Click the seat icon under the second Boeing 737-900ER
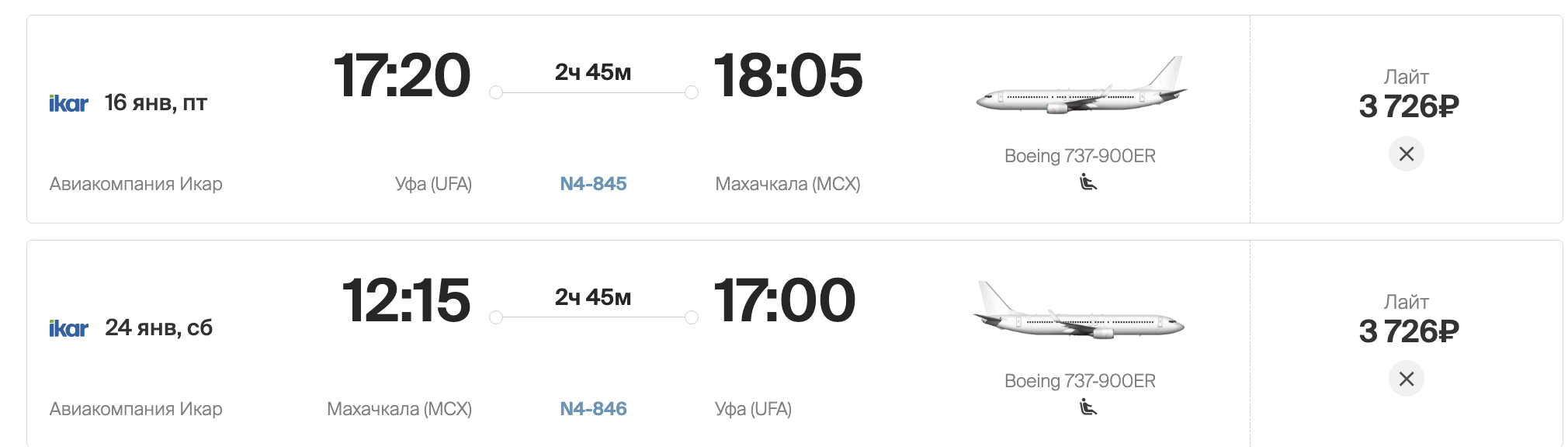1568x447 pixels. [1088, 407]
